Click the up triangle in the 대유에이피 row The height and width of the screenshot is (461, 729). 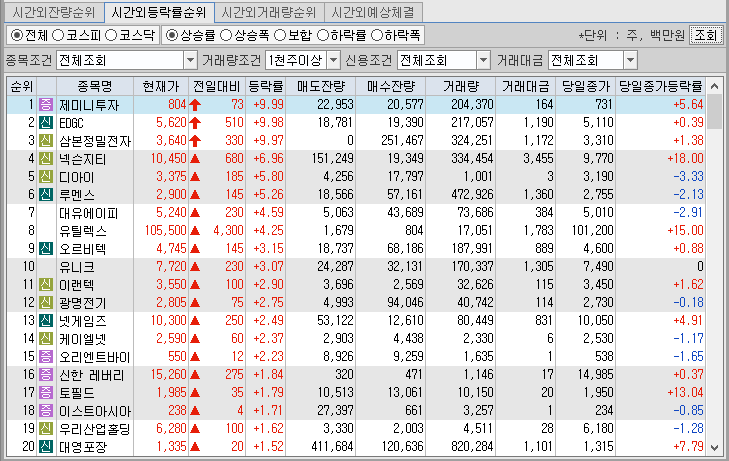click(x=195, y=212)
